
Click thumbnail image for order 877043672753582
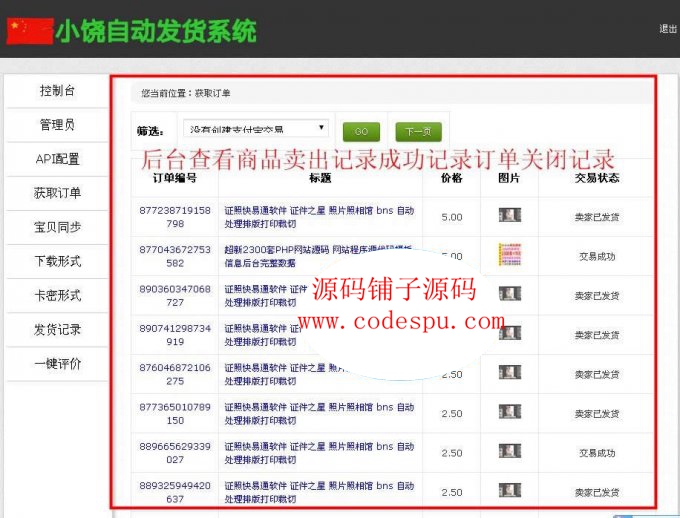click(x=510, y=254)
